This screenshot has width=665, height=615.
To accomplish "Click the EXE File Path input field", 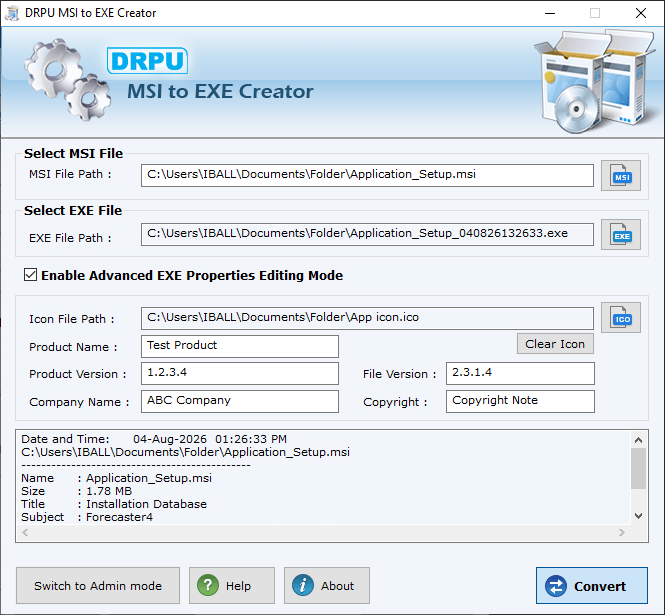I will [x=367, y=235].
